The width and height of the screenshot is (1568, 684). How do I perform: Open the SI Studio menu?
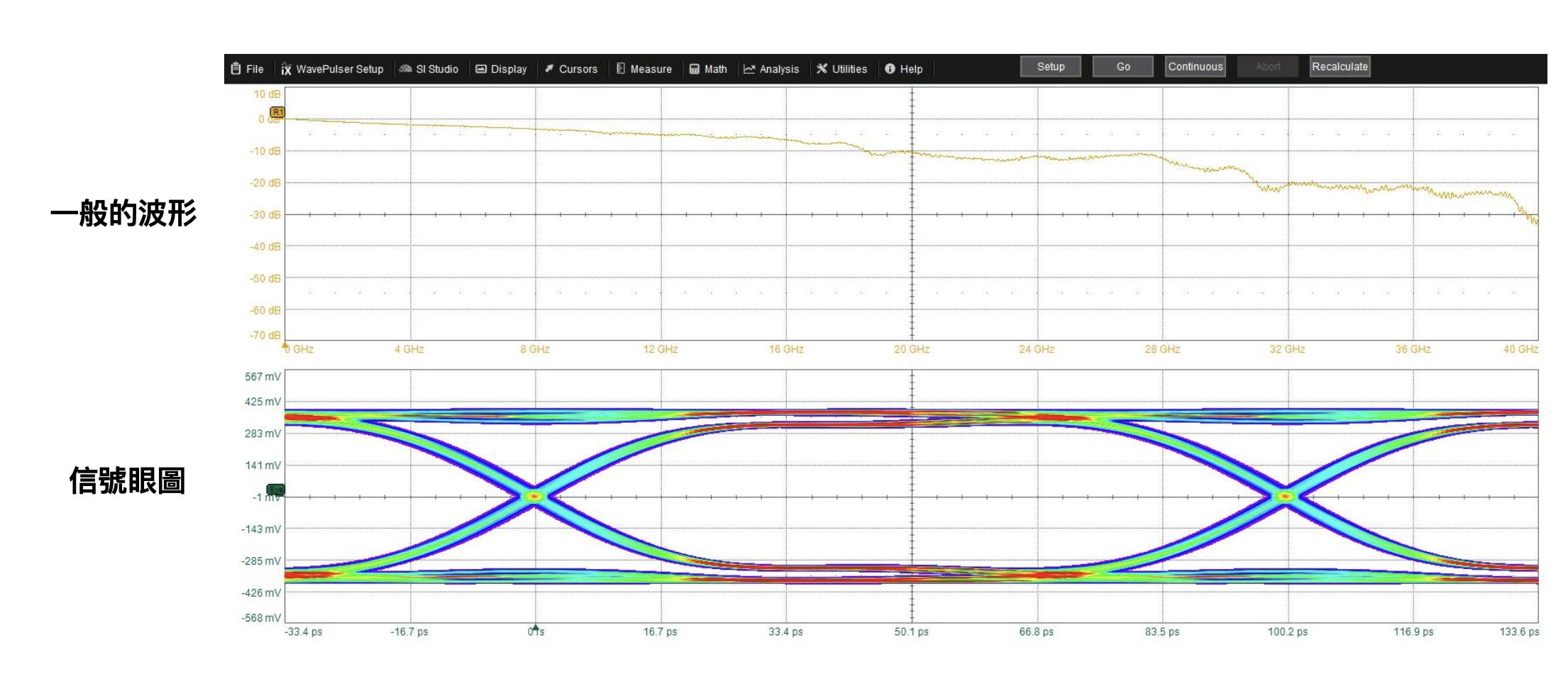click(x=429, y=69)
